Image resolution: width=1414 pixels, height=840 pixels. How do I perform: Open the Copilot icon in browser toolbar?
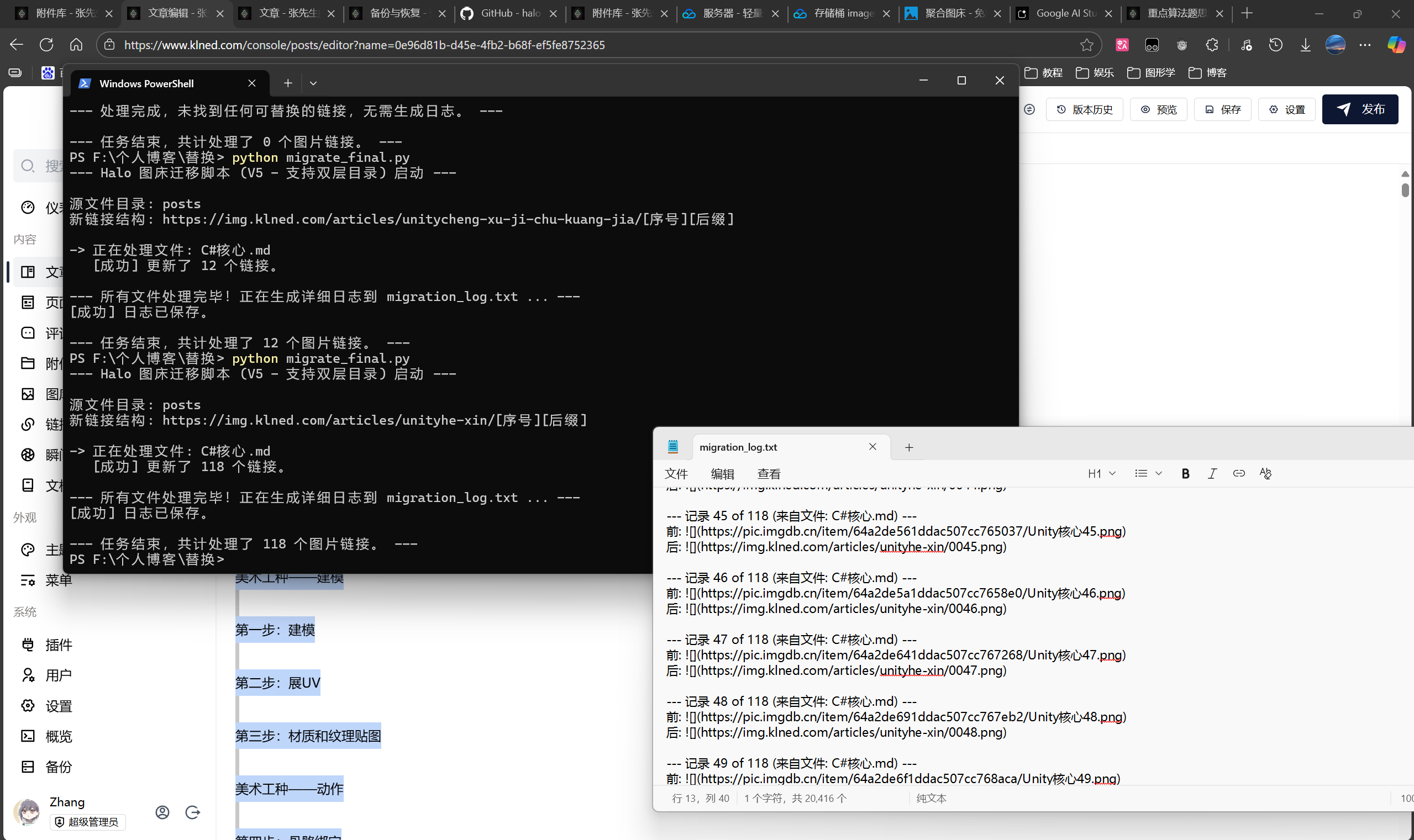click(1395, 45)
